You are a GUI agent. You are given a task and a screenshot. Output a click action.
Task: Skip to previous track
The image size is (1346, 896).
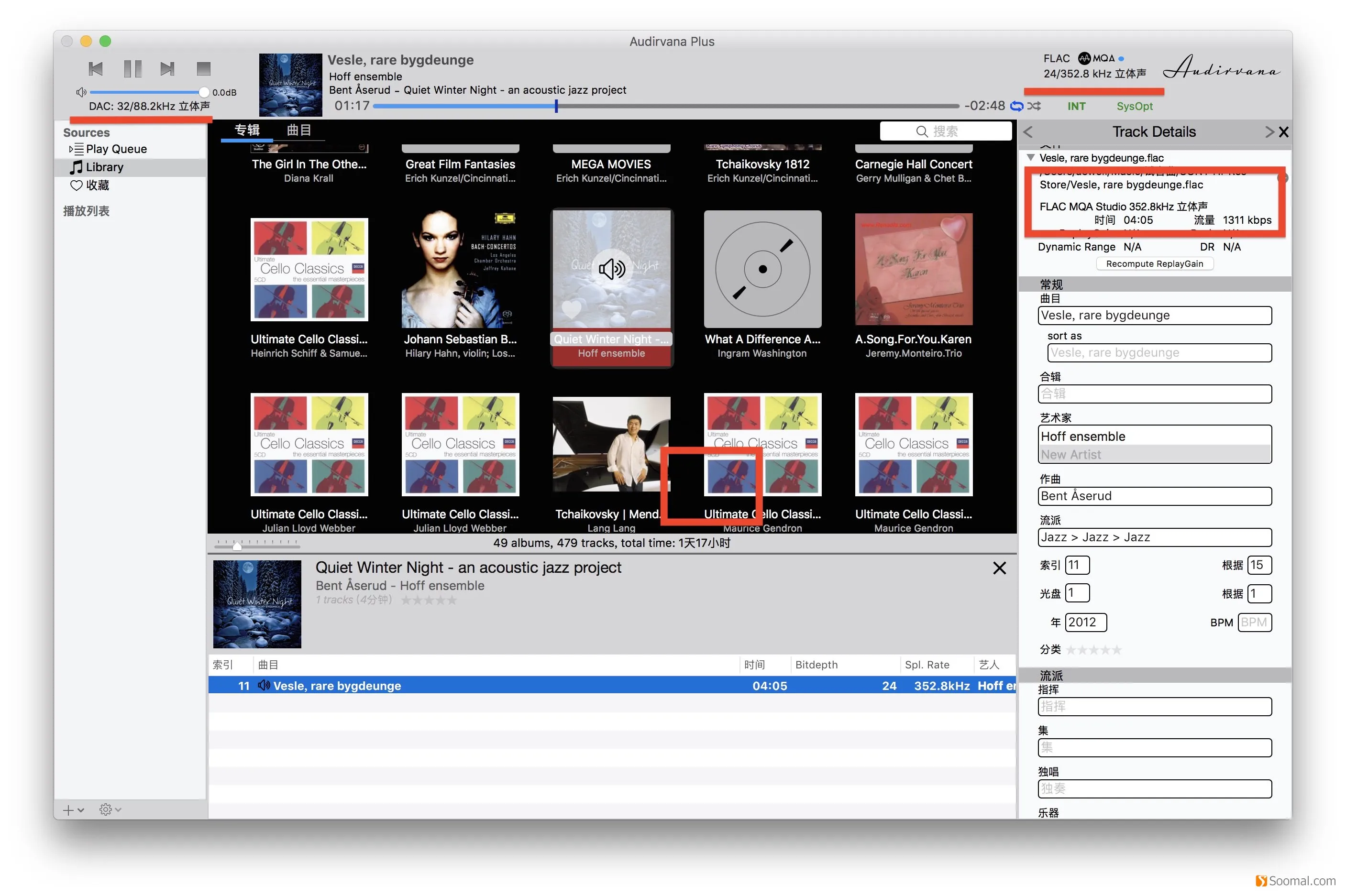coord(96,68)
